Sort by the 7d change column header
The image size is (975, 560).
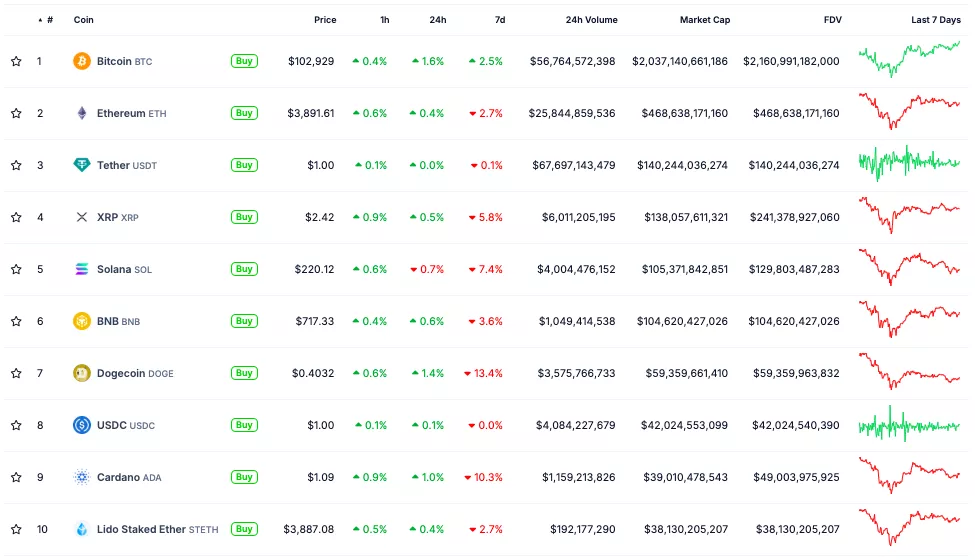tap(499, 20)
